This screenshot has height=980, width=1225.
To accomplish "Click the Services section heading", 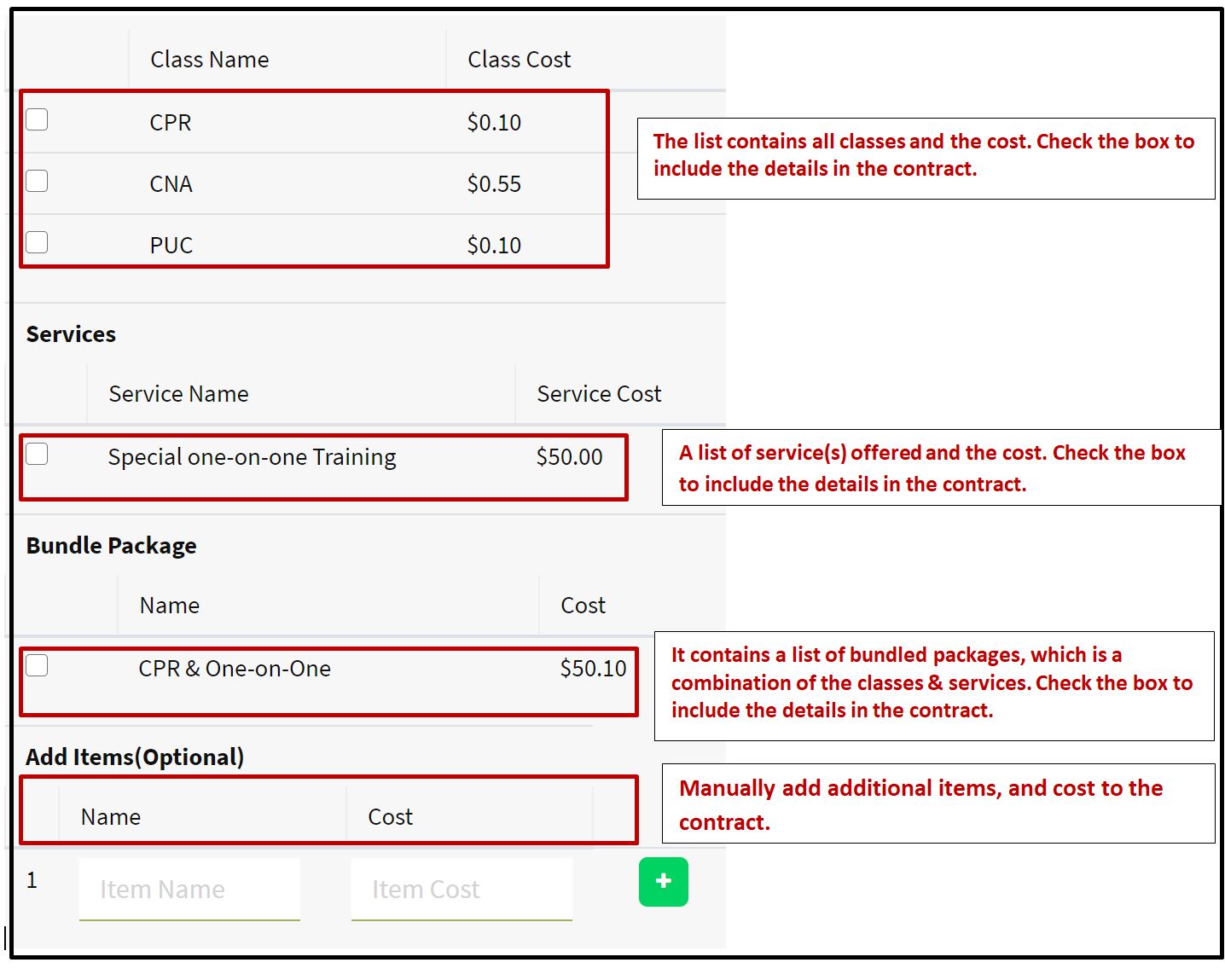I will pyautogui.click(x=71, y=334).
